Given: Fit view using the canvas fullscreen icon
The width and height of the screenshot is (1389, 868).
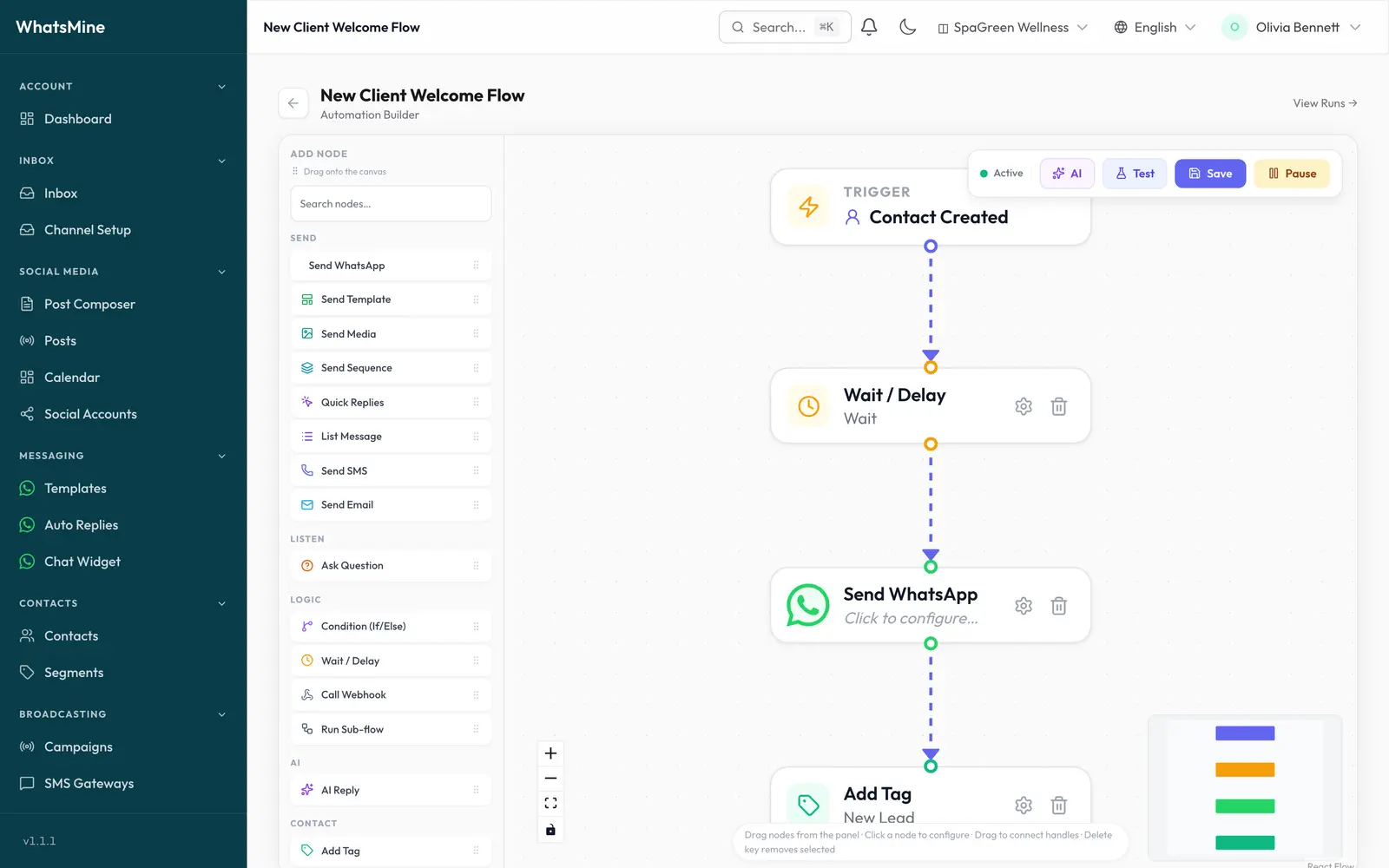Looking at the screenshot, I should pos(550,804).
